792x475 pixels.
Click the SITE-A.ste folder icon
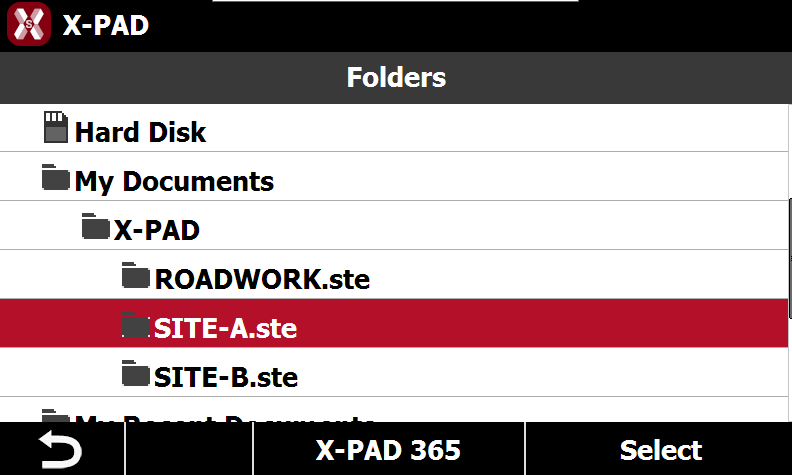(x=136, y=324)
